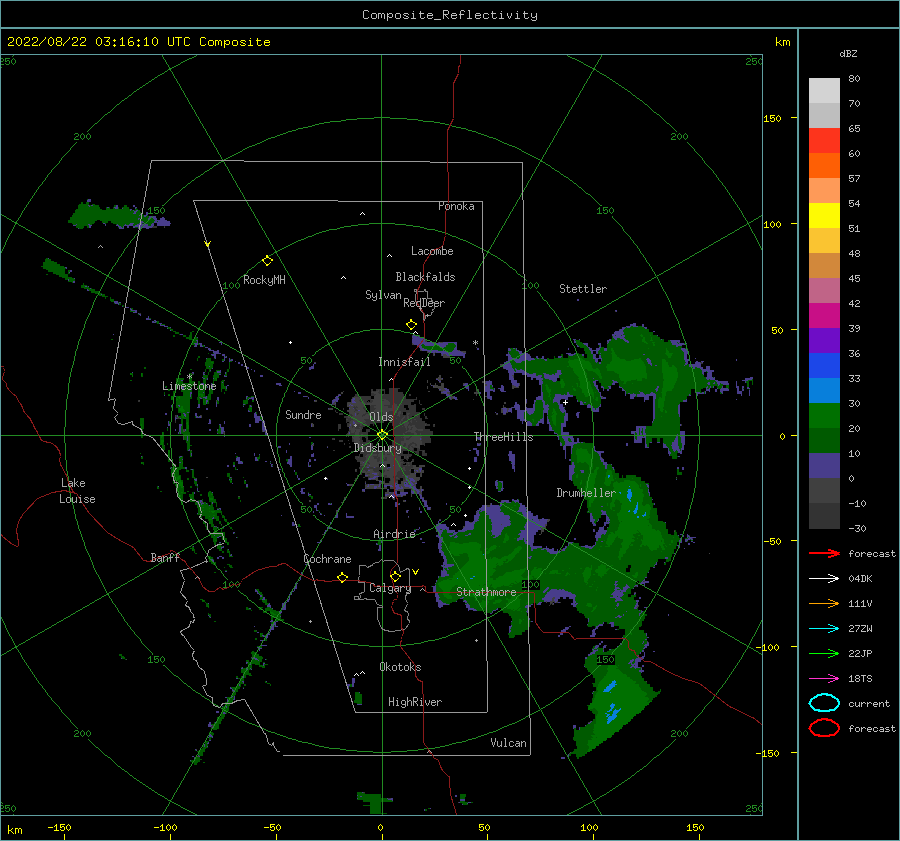Click the Sylvan label
900x841 pixels.
coord(383,295)
